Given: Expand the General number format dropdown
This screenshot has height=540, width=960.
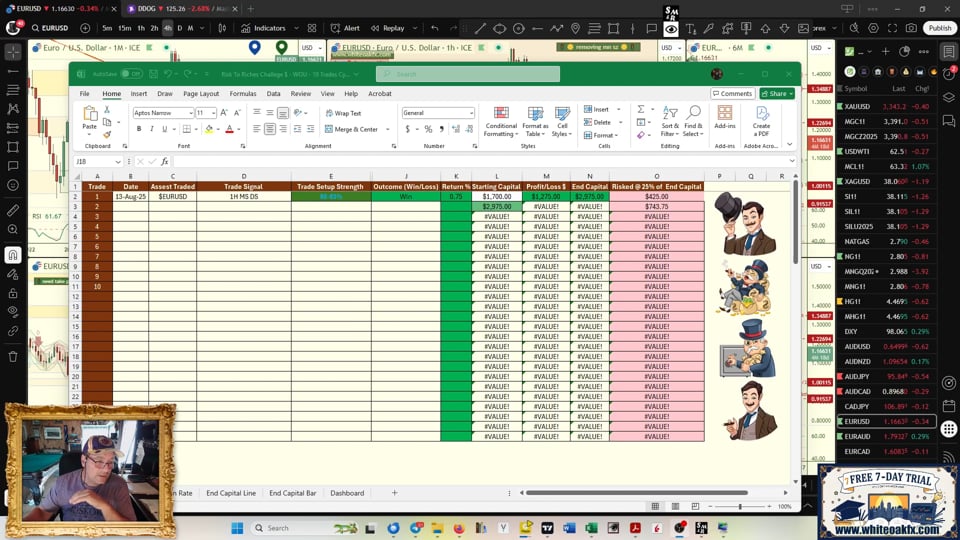Looking at the screenshot, I should tap(471, 113).
